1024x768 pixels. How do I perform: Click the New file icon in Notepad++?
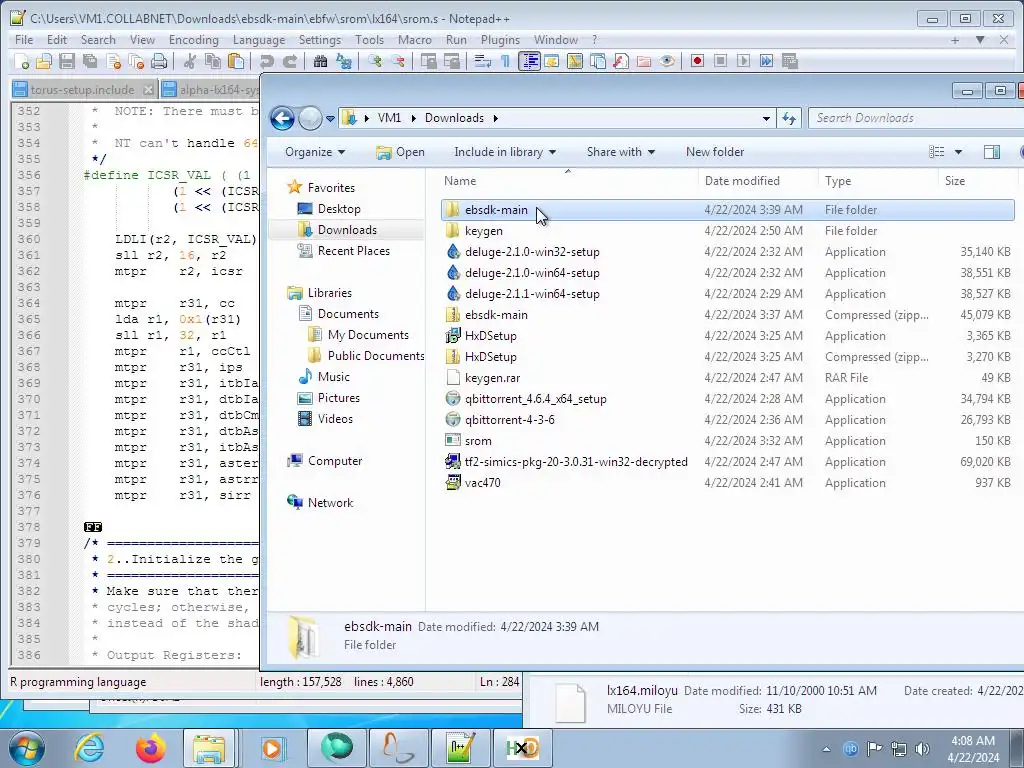[x=22, y=61]
